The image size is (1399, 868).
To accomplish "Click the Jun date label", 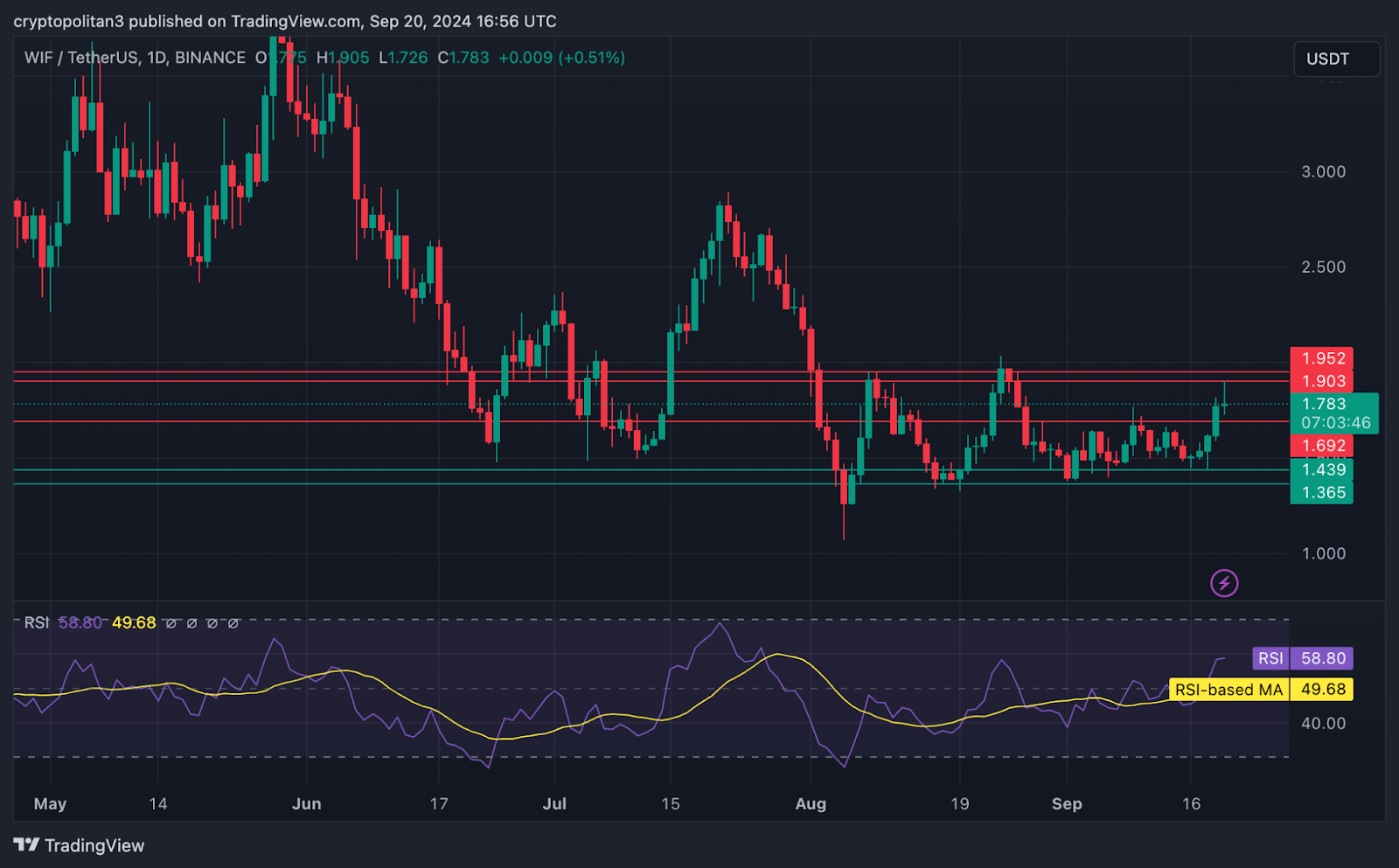I will click(x=307, y=803).
